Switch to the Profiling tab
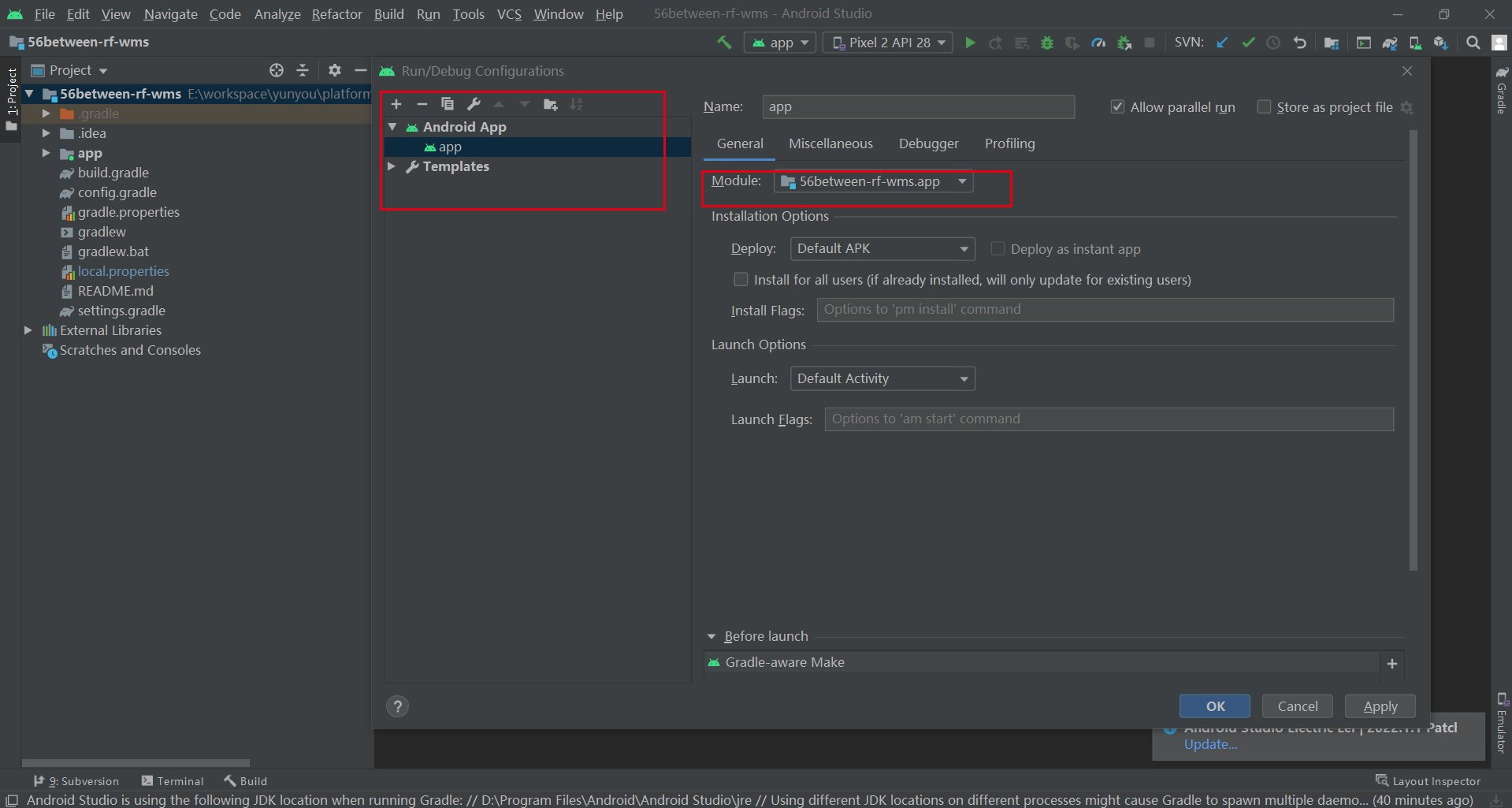Viewport: 1512px width, 808px height. (x=1009, y=143)
